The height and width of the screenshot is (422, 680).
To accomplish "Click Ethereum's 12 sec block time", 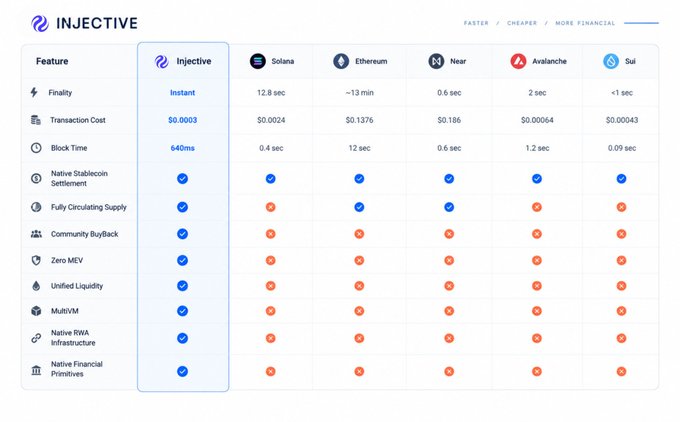I will click(x=360, y=148).
